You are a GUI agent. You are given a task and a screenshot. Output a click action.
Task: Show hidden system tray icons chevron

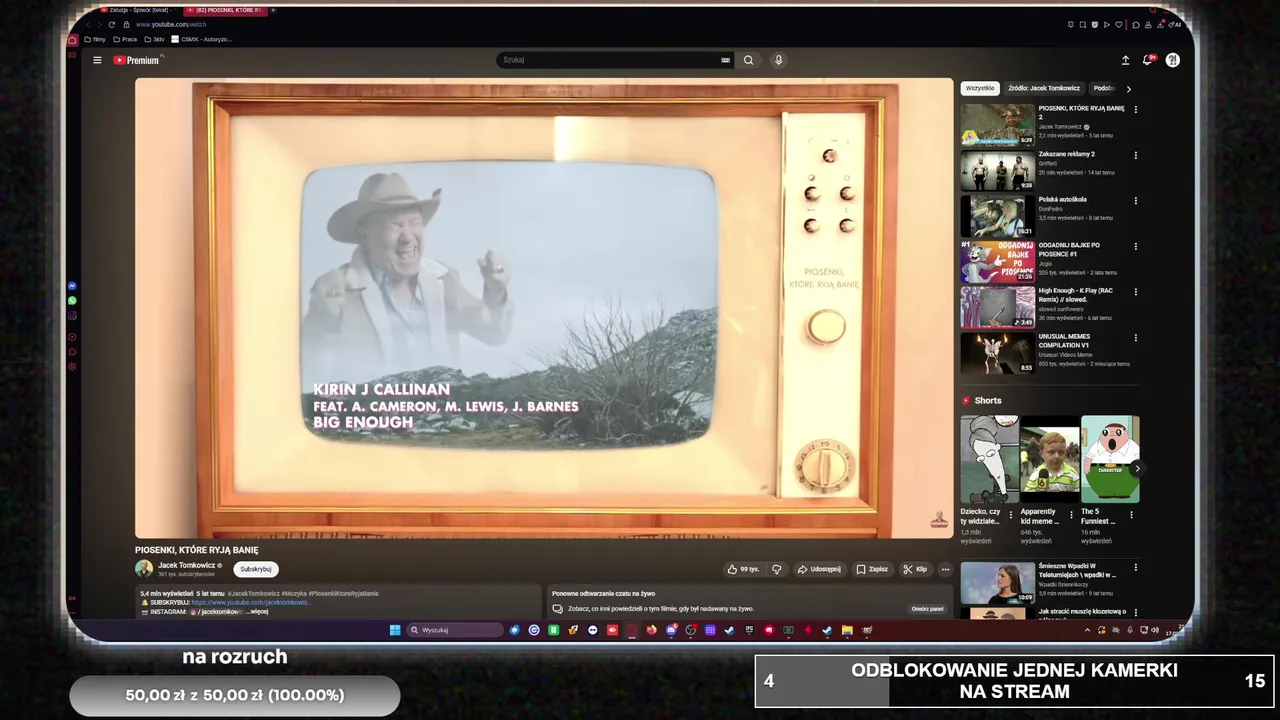1087,630
